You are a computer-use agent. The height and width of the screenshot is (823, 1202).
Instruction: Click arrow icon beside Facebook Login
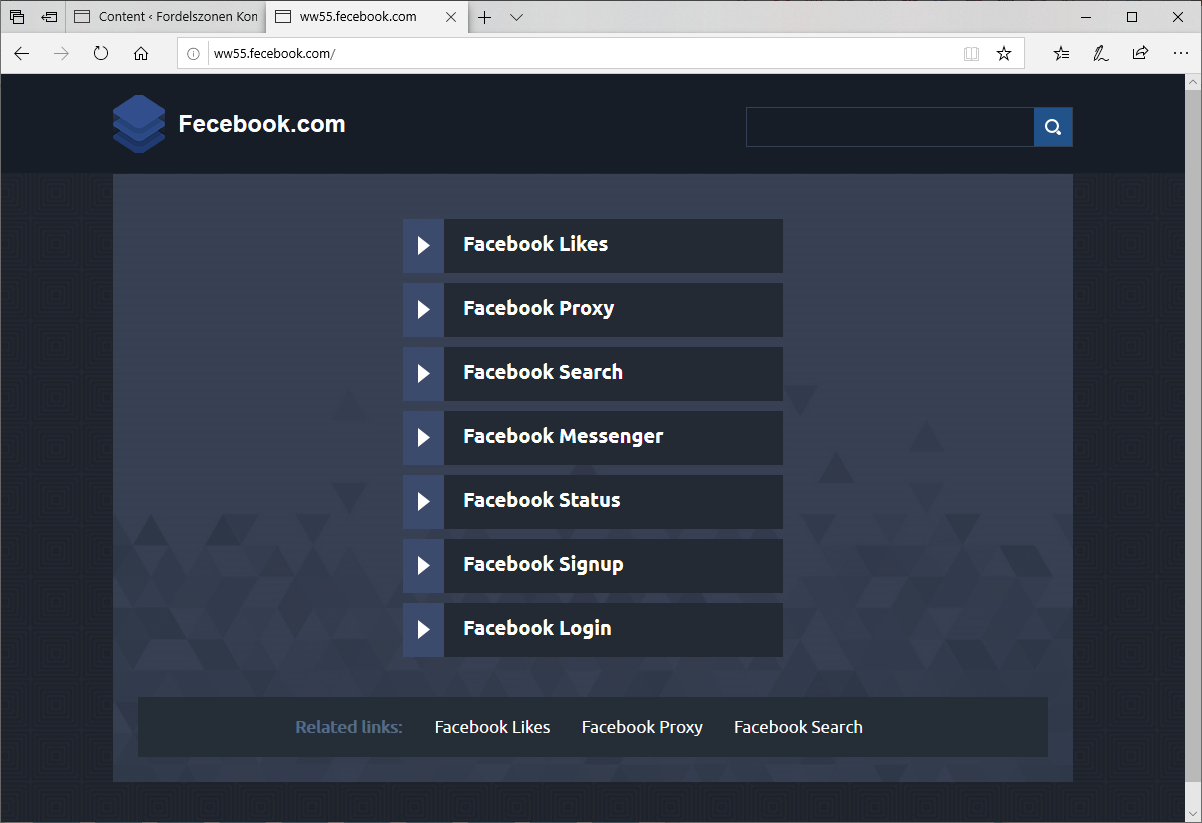[x=423, y=629]
